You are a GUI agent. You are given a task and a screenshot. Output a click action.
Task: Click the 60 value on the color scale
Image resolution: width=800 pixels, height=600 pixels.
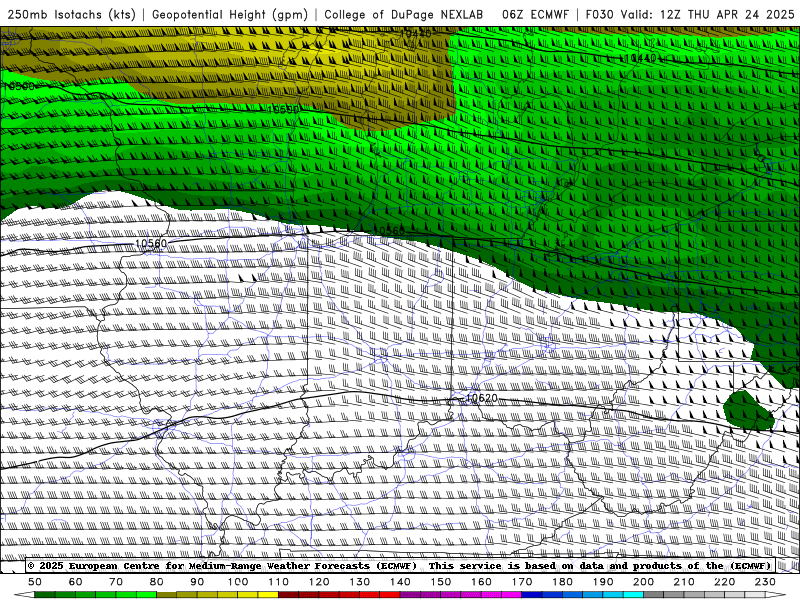pos(76,582)
